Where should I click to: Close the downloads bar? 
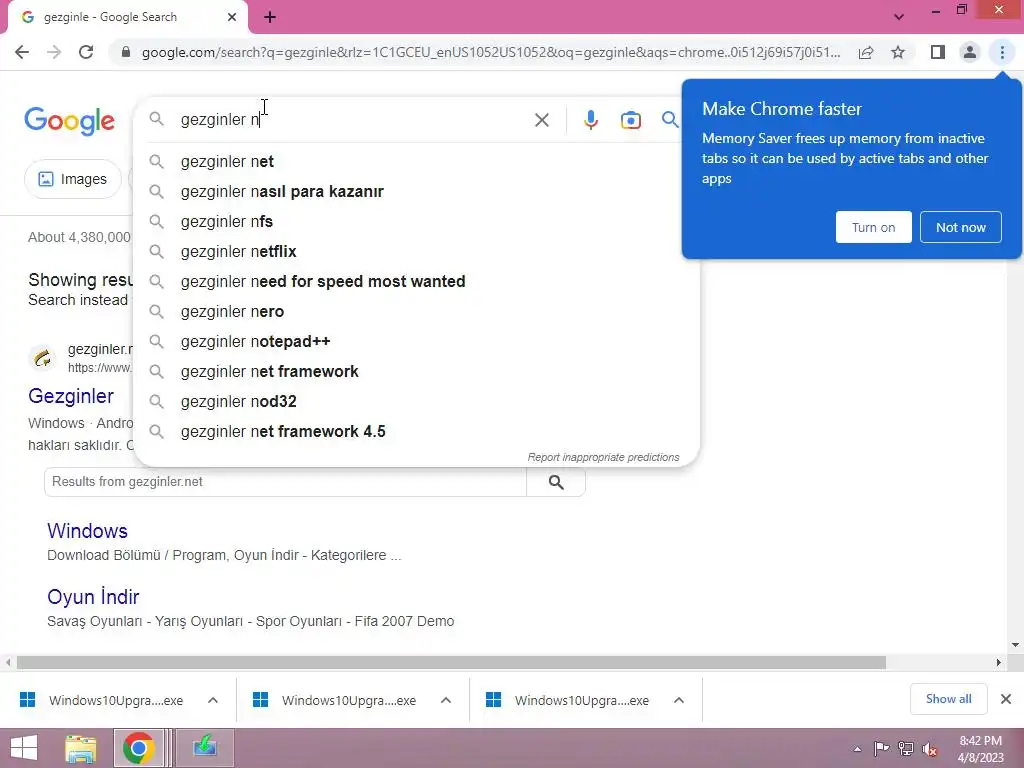click(1006, 699)
